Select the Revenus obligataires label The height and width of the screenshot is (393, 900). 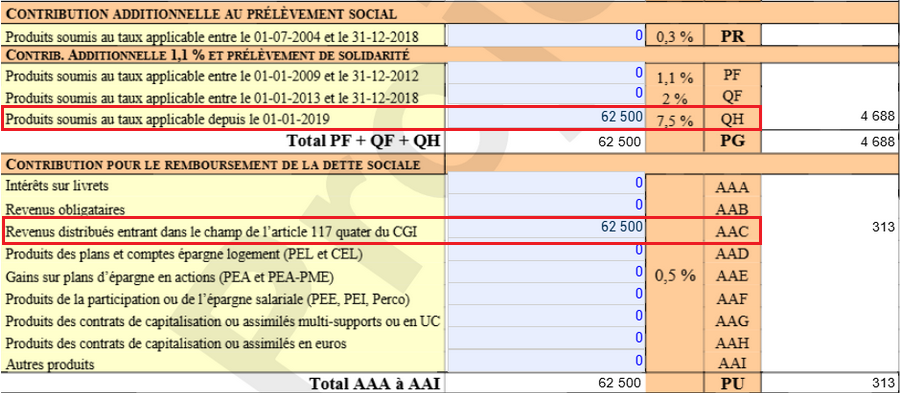point(65,209)
